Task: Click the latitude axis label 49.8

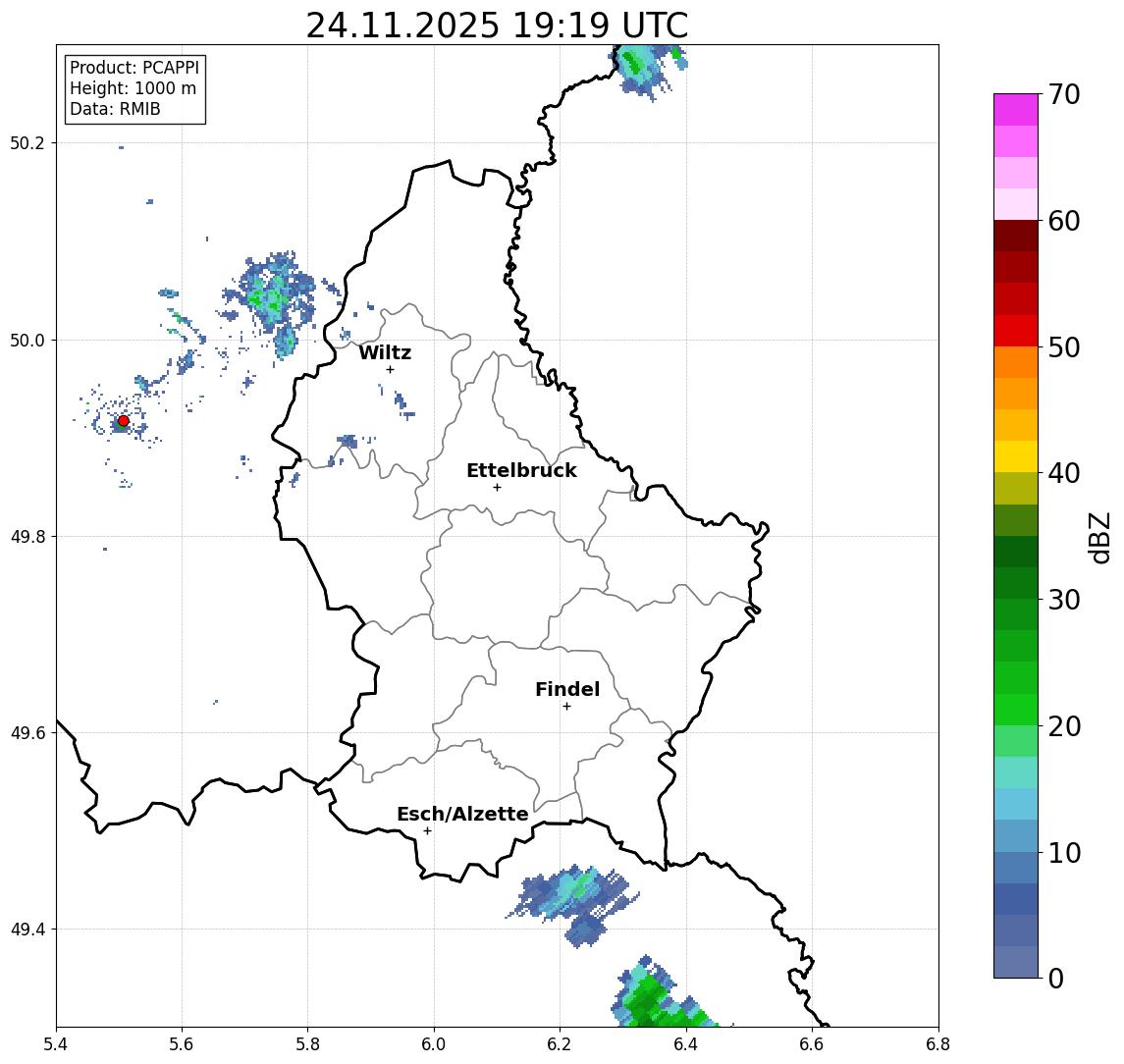Action: click(27, 536)
